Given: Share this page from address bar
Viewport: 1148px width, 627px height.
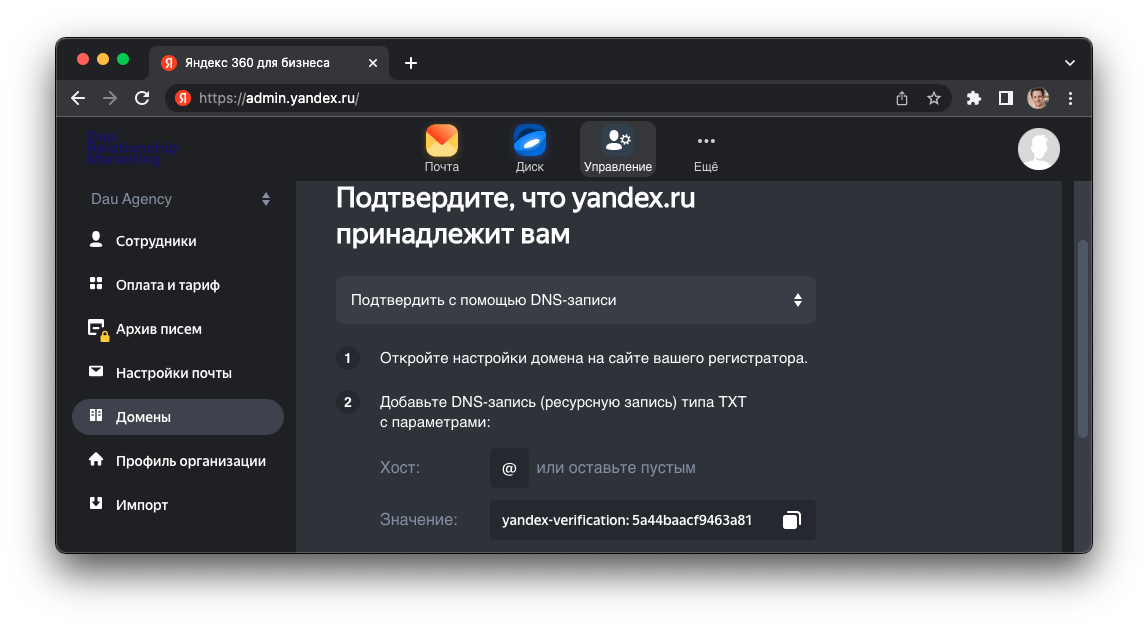Looking at the screenshot, I should (x=902, y=98).
